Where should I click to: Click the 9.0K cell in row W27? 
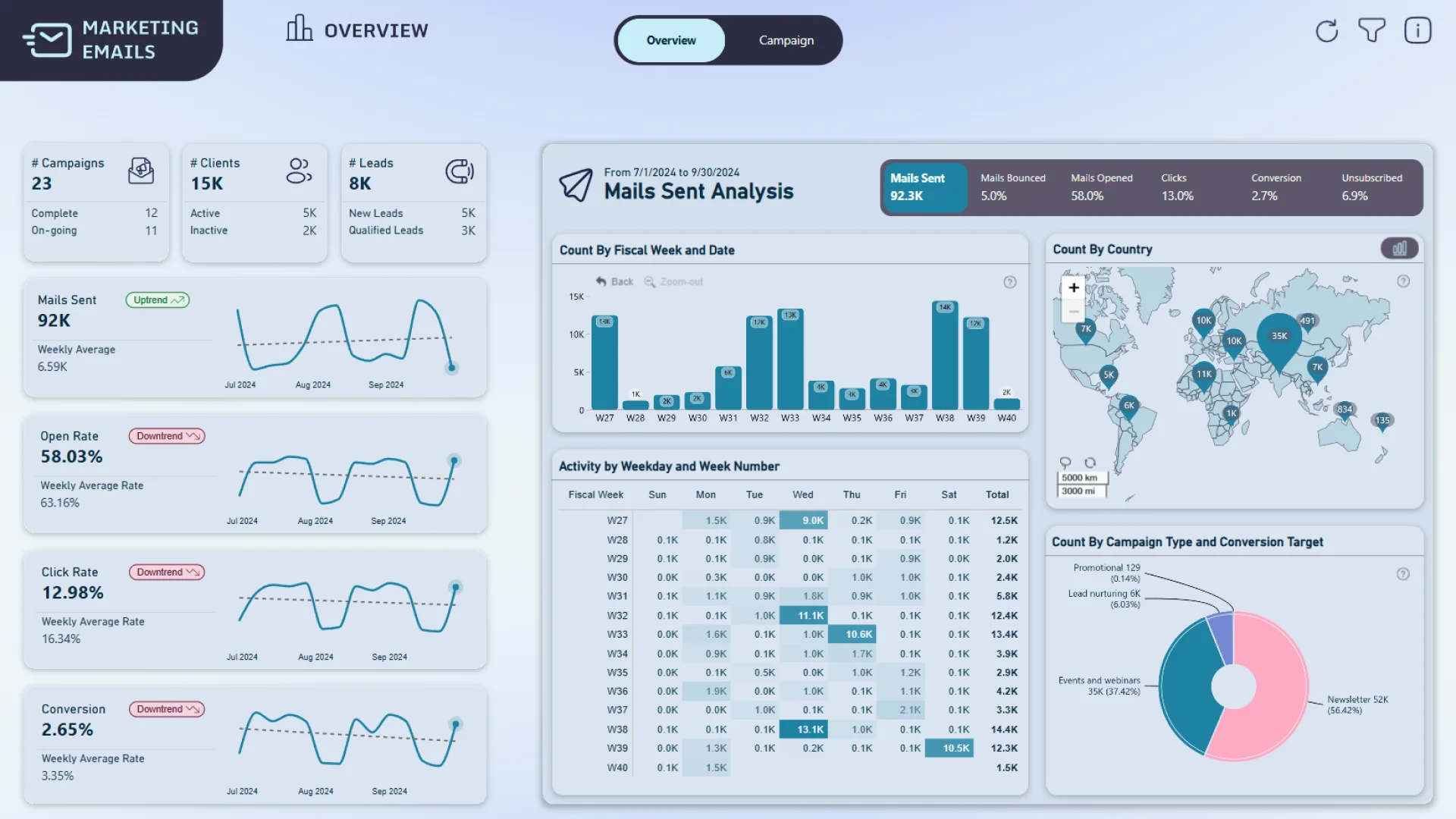coord(804,520)
